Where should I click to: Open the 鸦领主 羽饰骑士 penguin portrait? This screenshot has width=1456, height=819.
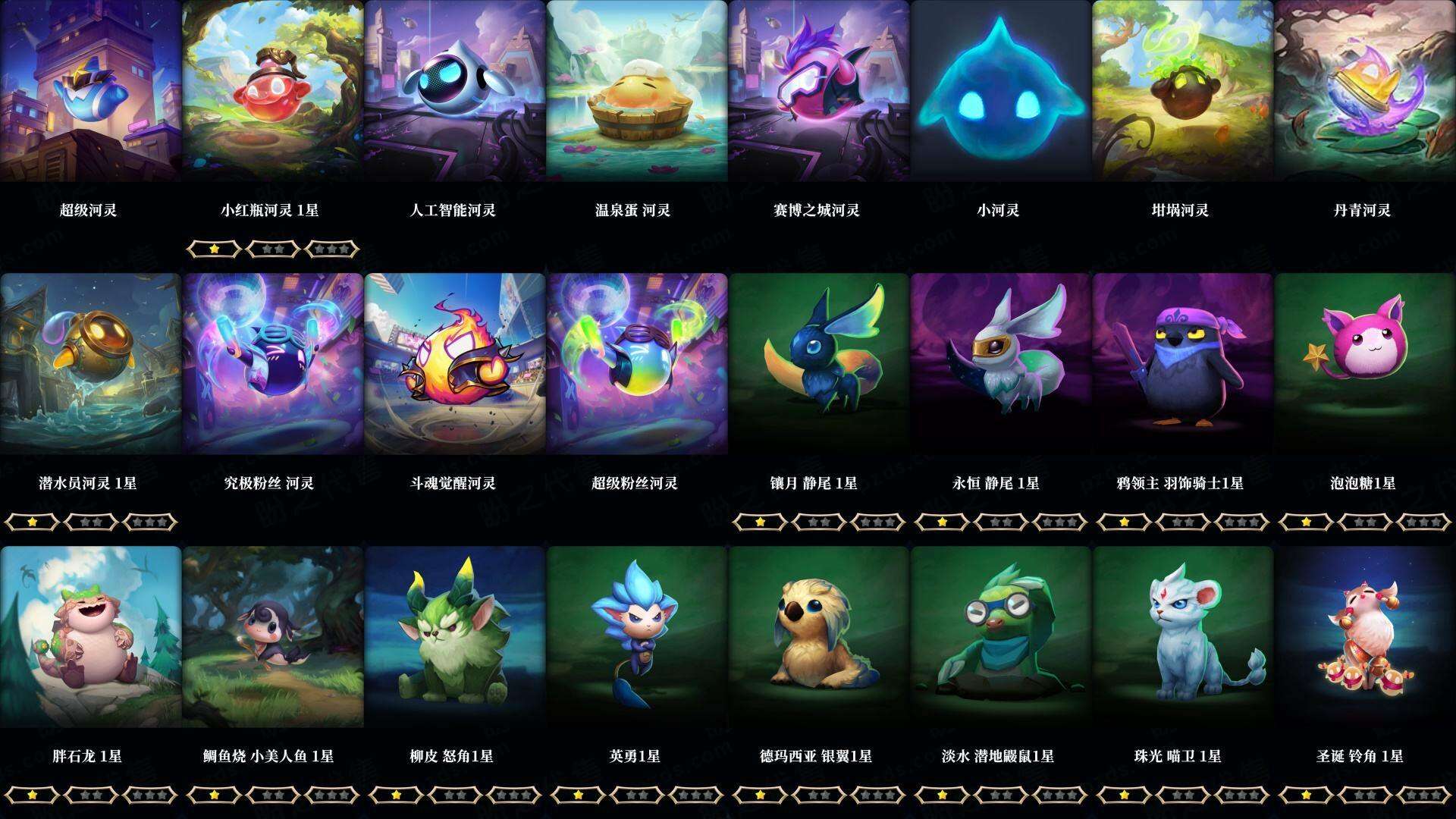tap(1182, 364)
